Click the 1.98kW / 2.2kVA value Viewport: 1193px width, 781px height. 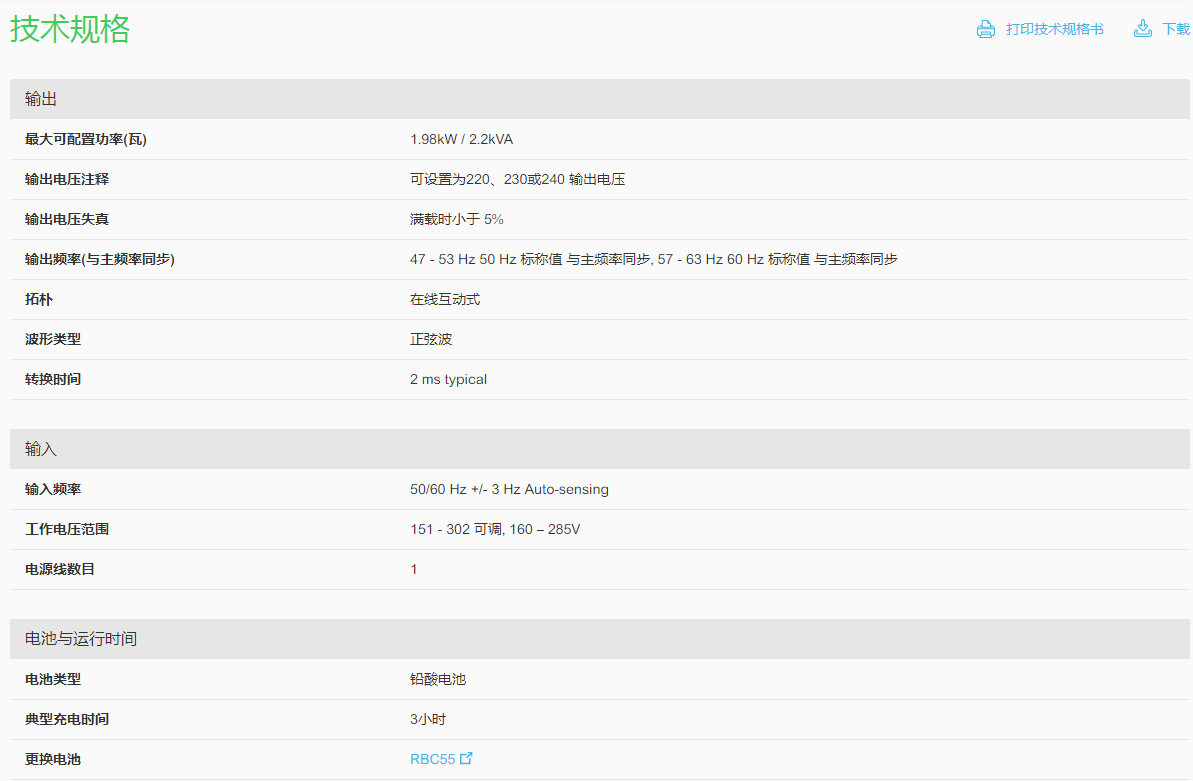(461, 139)
